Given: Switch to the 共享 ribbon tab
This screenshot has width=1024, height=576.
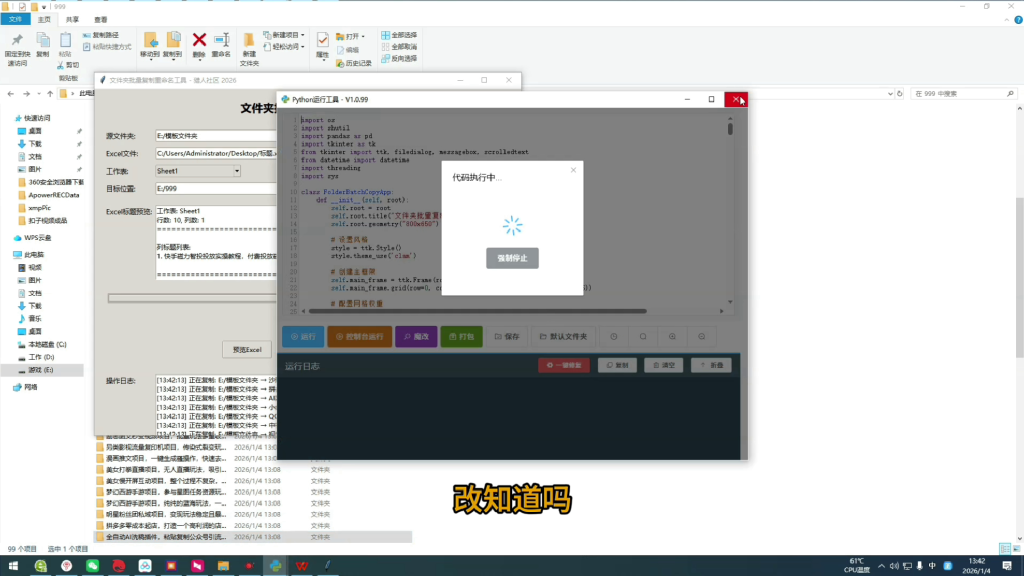Looking at the screenshot, I should 71,19.
